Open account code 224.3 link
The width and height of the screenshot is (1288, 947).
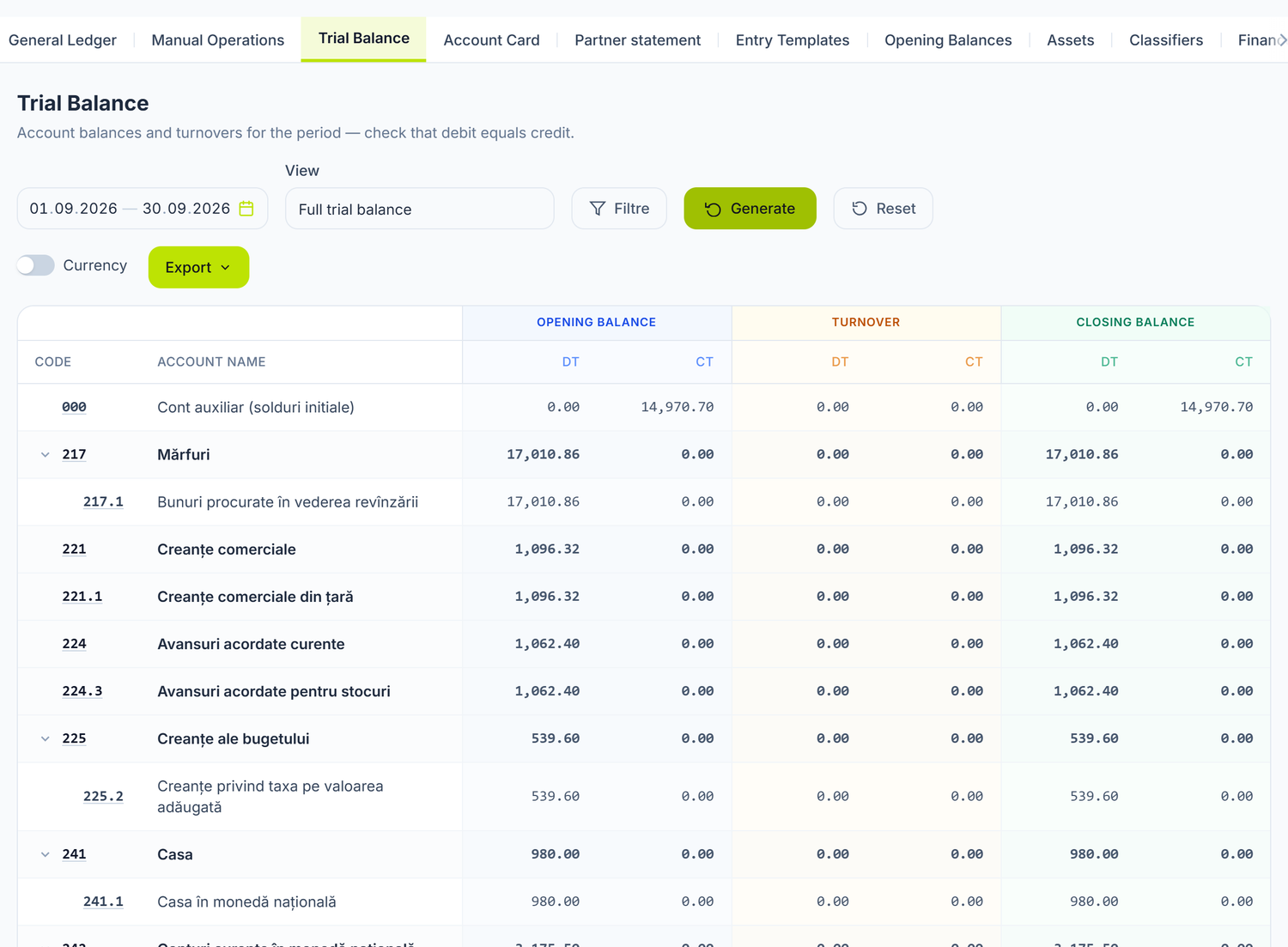pos(82,691)
